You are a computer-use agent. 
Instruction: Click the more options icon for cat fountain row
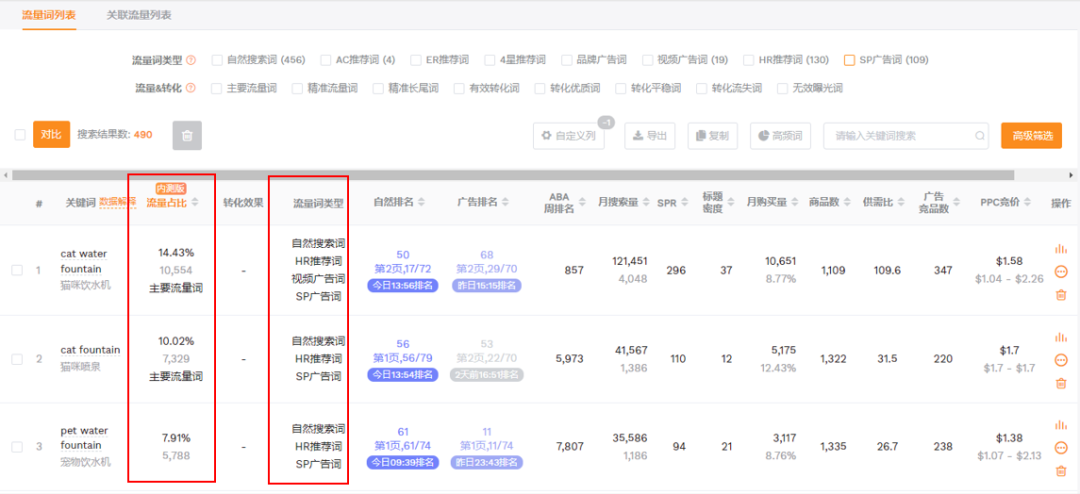(1061, 360)
